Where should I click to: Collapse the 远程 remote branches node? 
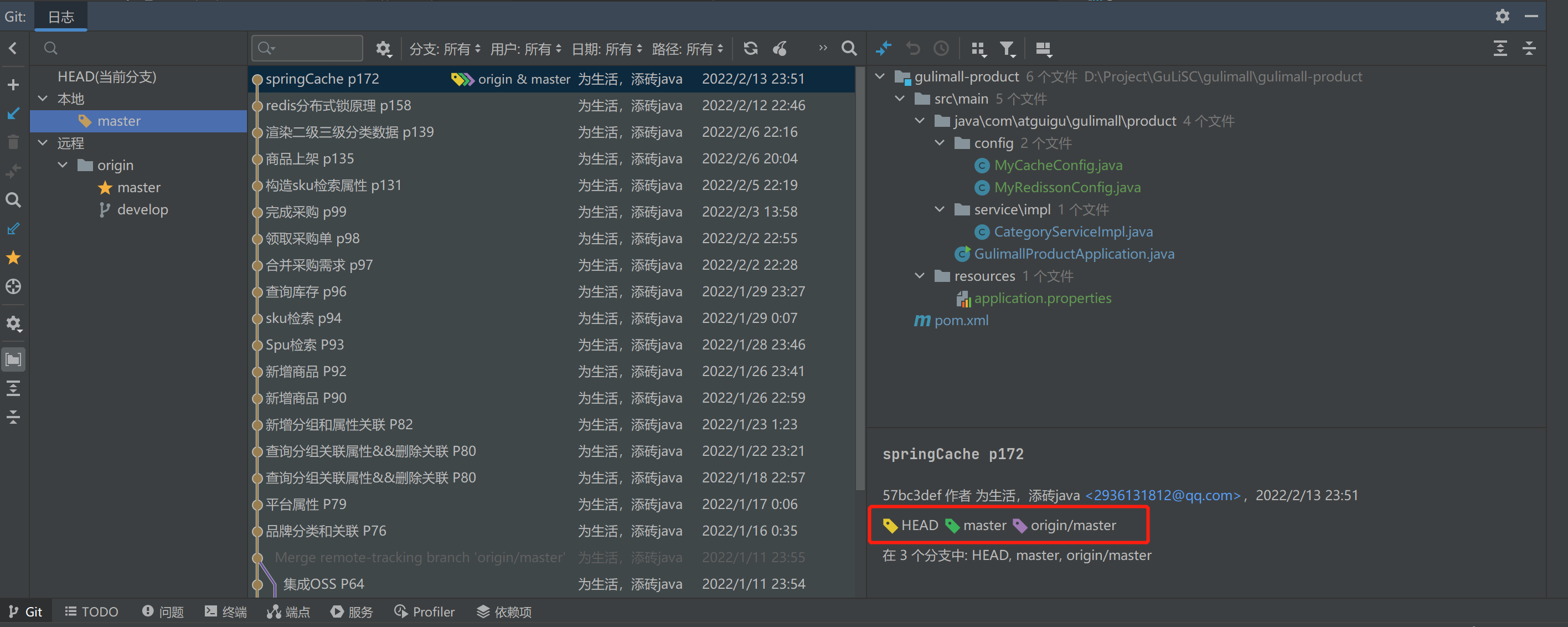pos(43,143)
